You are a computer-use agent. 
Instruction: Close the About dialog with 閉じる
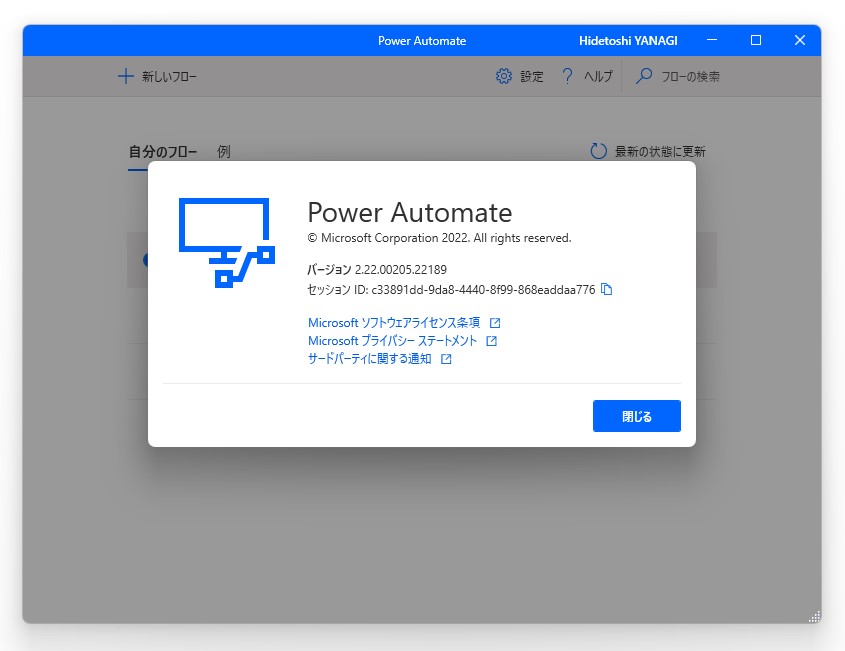point(636,416)
